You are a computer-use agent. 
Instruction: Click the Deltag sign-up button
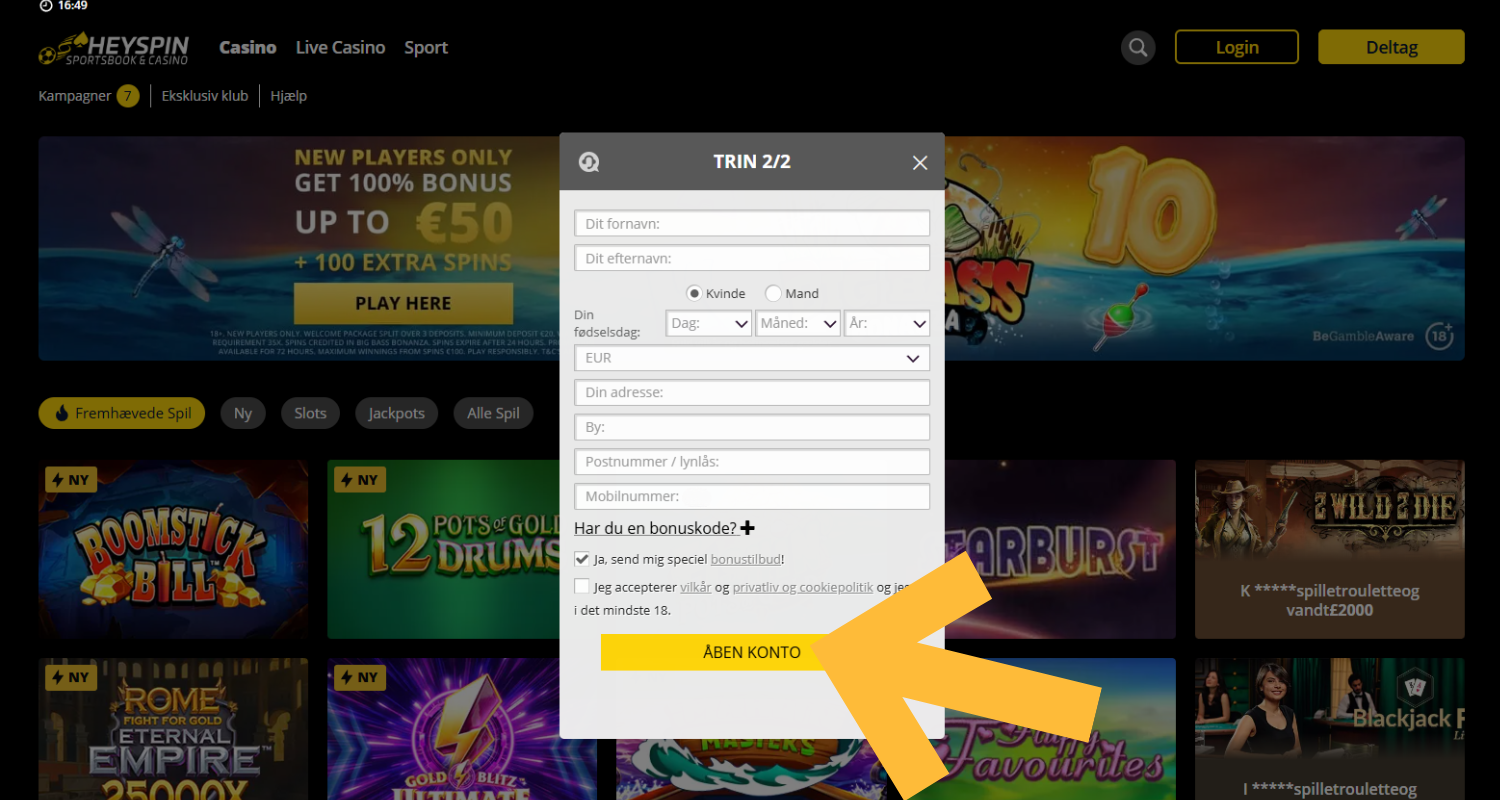(1392, 47)
